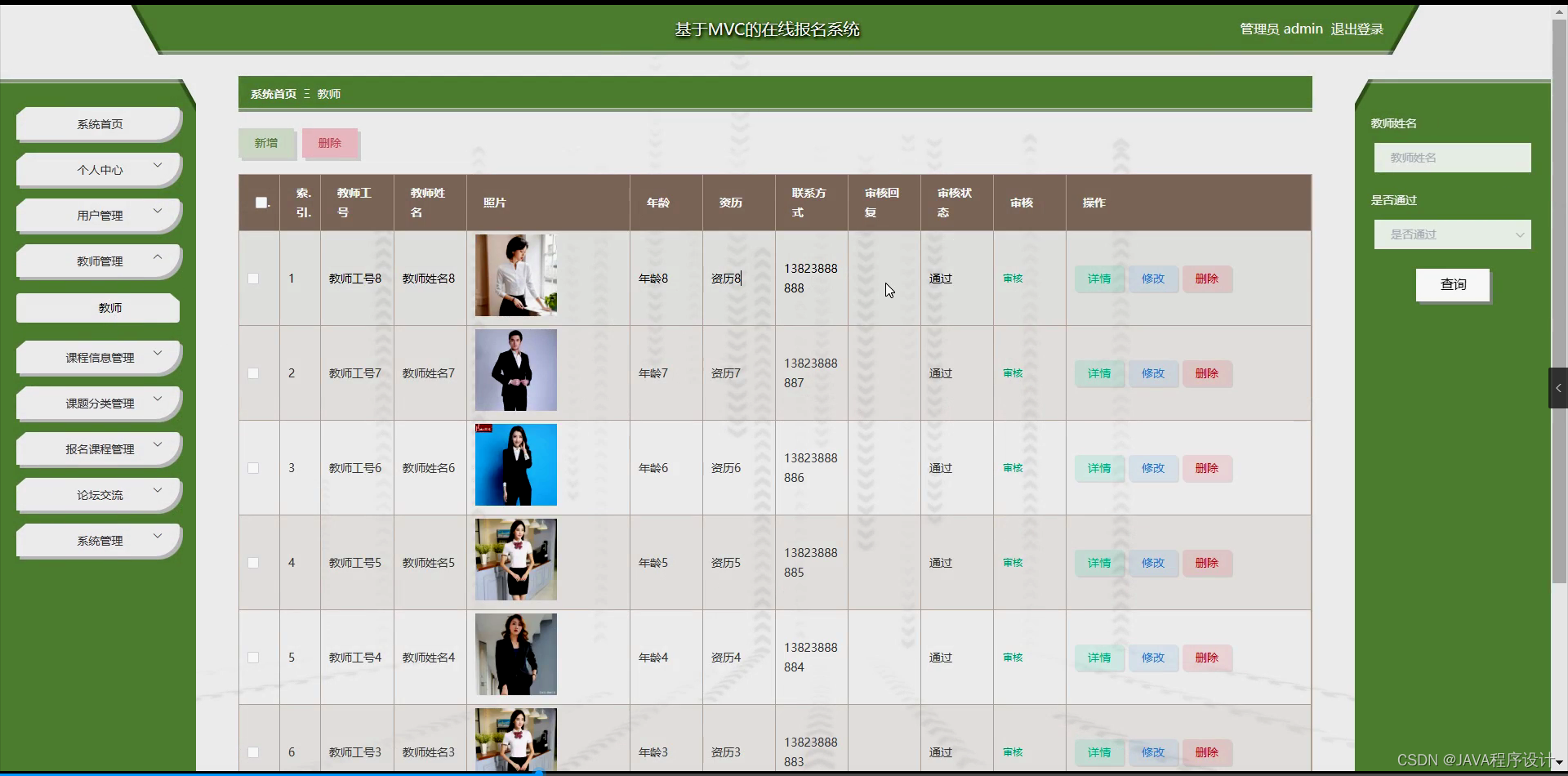Click 修改 for 教师工号4
This screenshot has width=1568, height=776.
1153,658
